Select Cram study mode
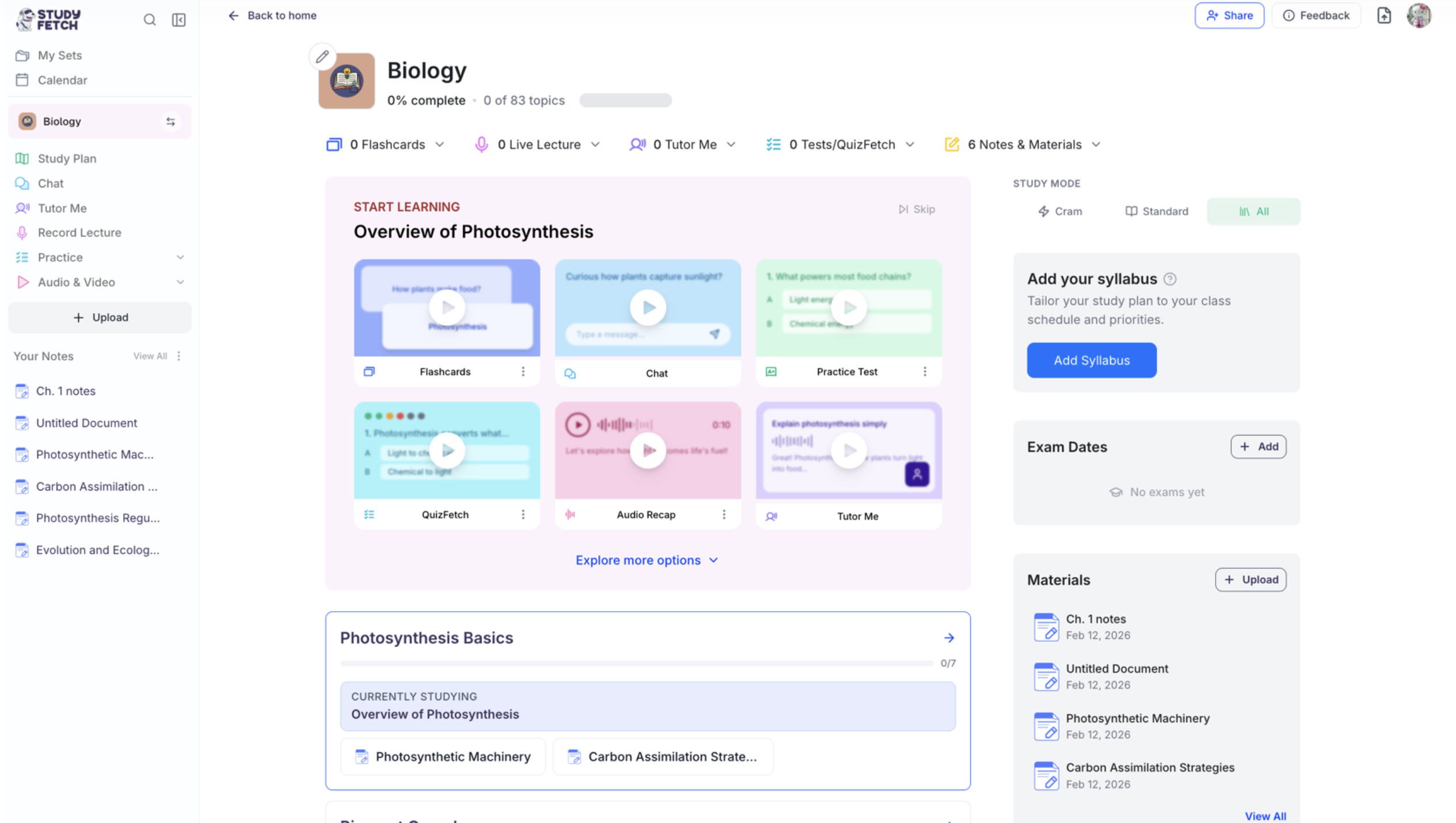 1059,211
